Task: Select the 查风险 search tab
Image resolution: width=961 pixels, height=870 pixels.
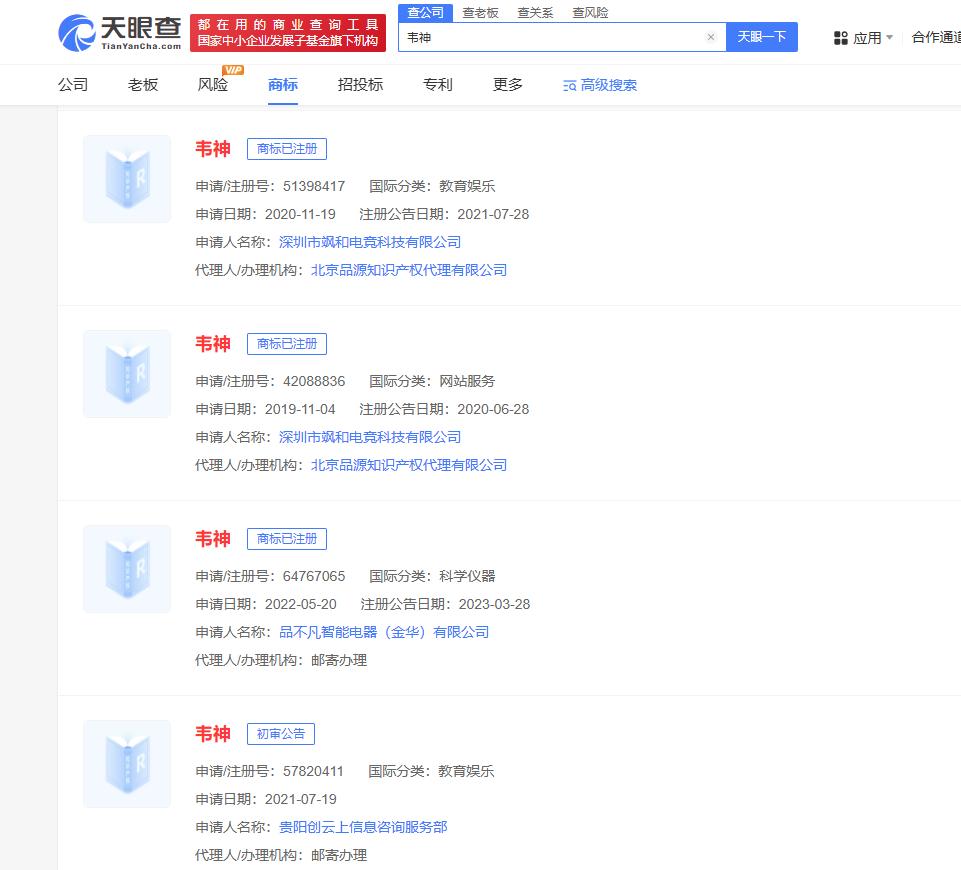Action: (x=590, y=13)
